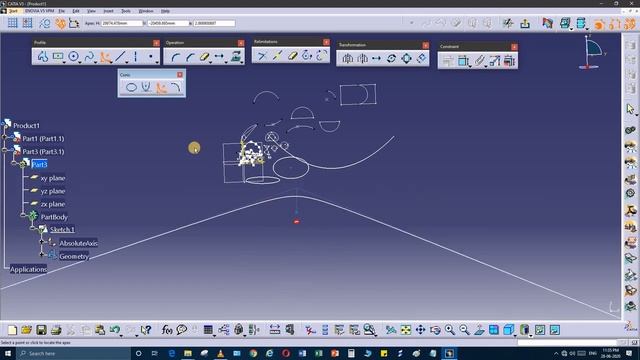
Task: Activate the orange conic tool in the Profile toolbar
Action: point(105,57)
